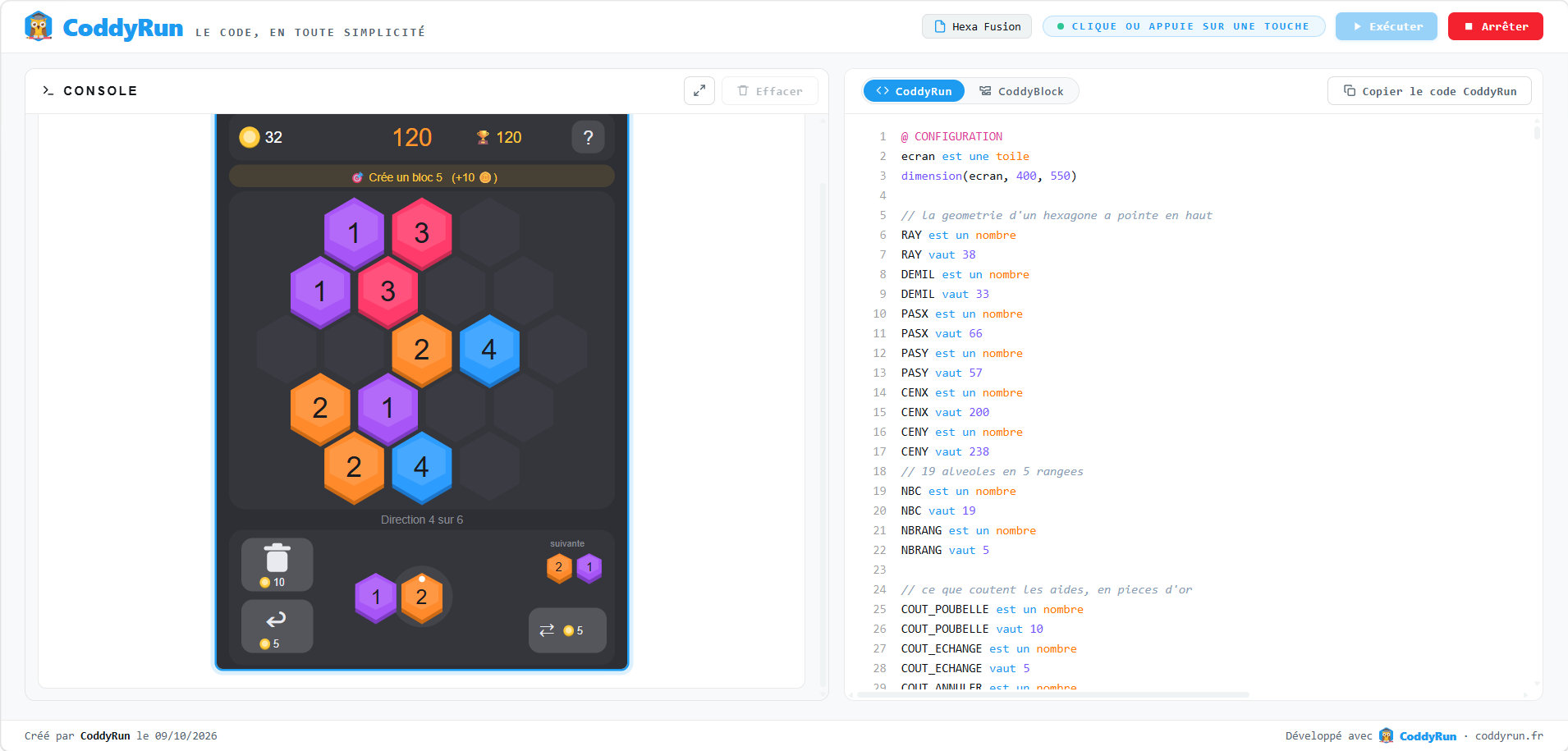The width and height of the screenshot is (1568, 751).
Task: Click the orange hexagon 2 in middle row
Action: pos(422,350)
